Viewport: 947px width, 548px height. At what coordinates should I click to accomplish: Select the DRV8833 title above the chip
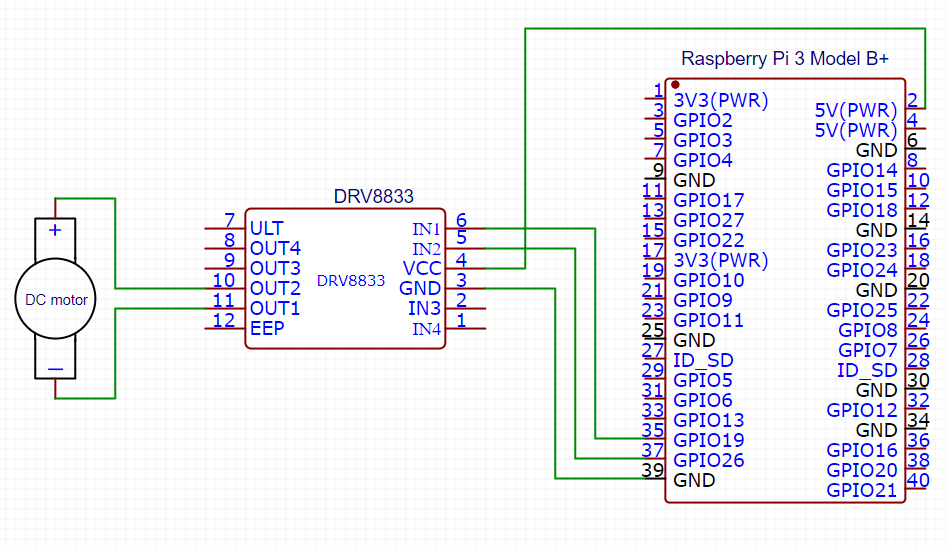[373, 196]
